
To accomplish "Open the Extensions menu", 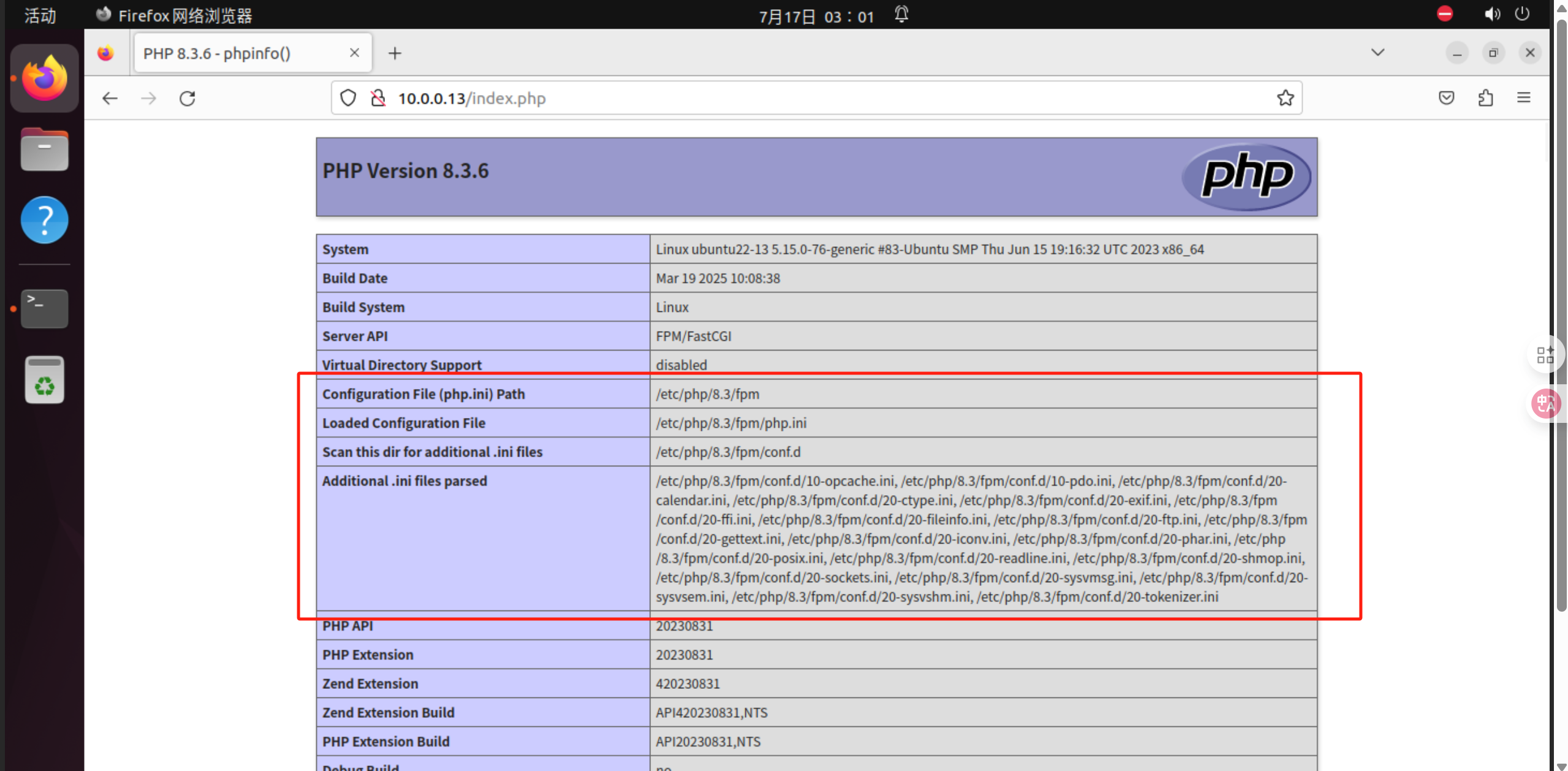I will click(1485, 98).
